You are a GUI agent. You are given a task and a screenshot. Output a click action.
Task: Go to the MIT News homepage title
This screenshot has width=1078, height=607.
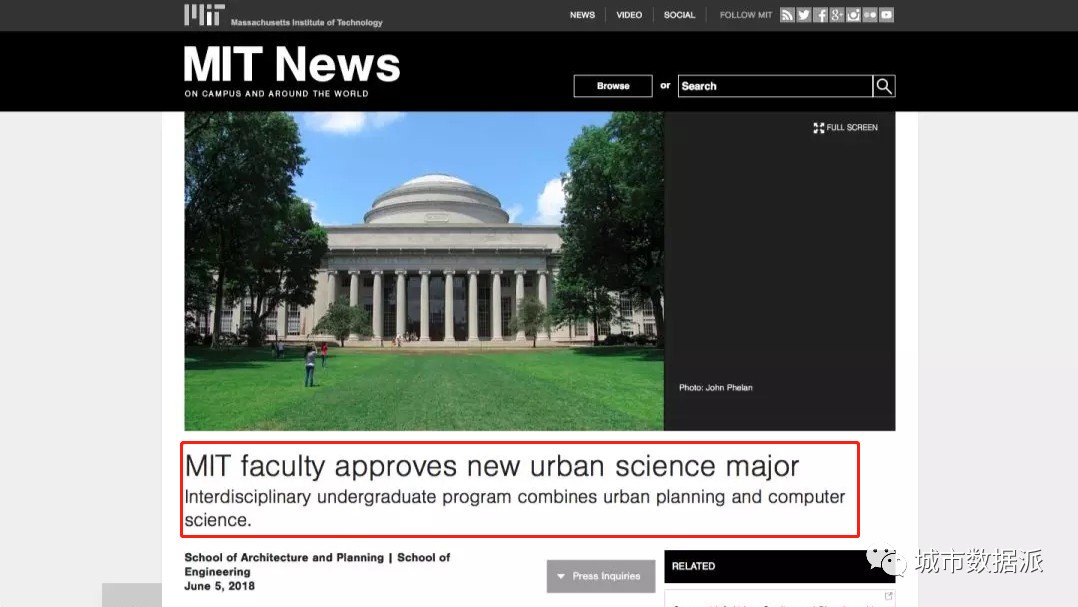(292, 65)
